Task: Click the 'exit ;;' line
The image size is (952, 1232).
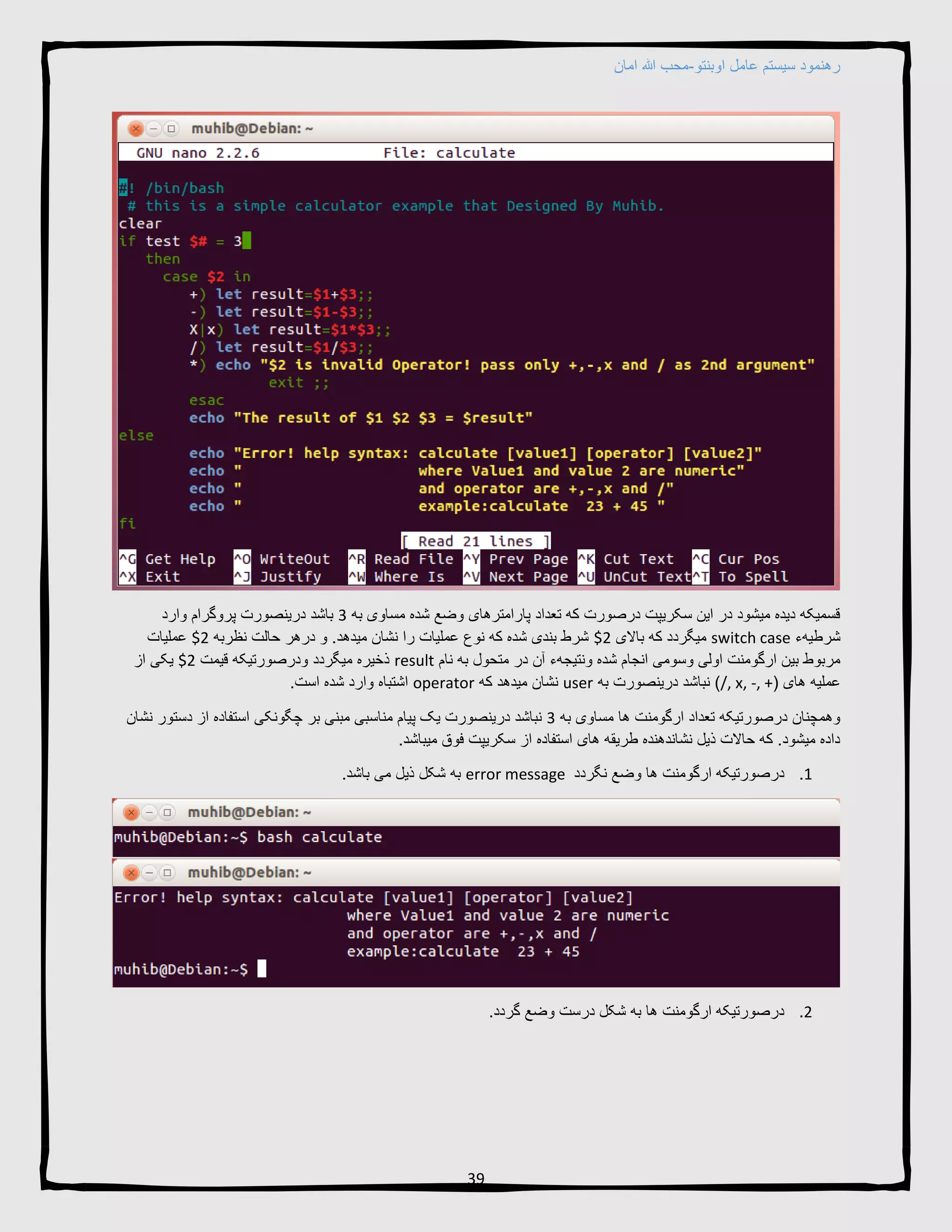Action: point(299,383)
